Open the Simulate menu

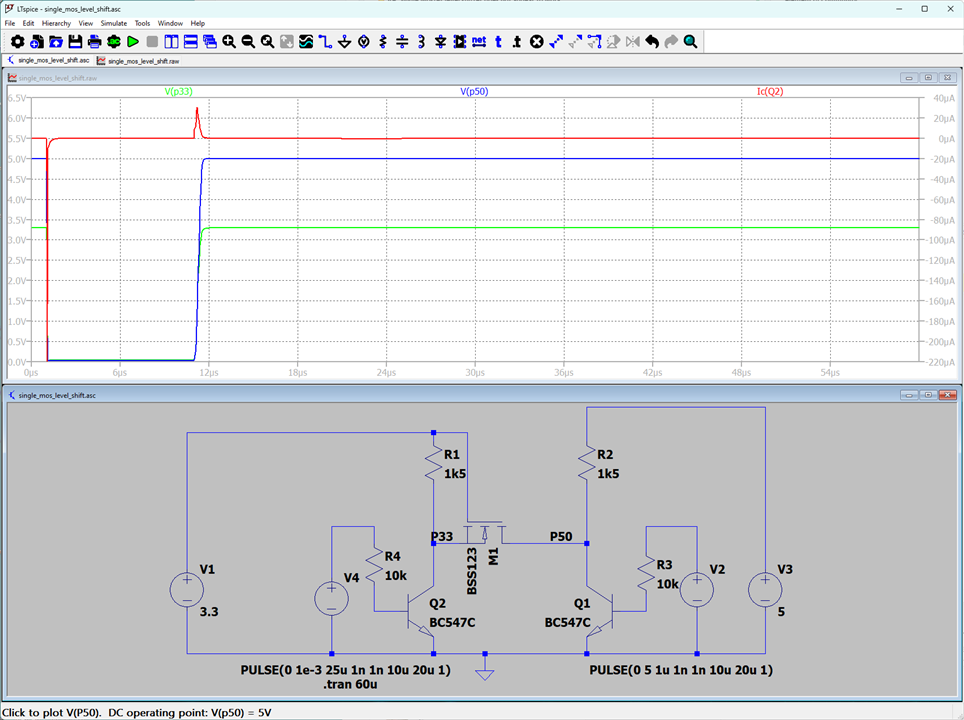point(113,23)
